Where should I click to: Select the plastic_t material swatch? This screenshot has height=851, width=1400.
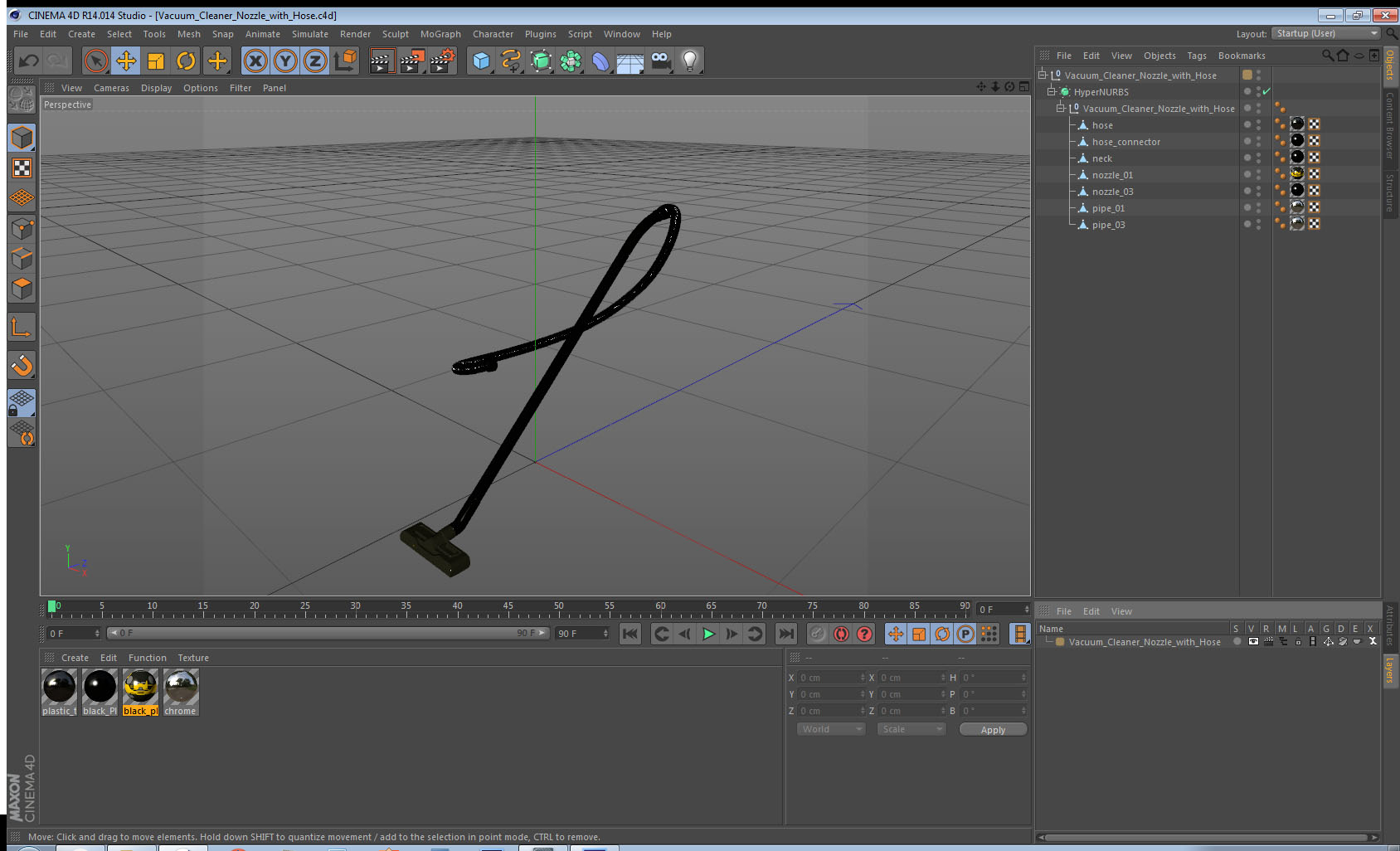(x=59, y=692)
